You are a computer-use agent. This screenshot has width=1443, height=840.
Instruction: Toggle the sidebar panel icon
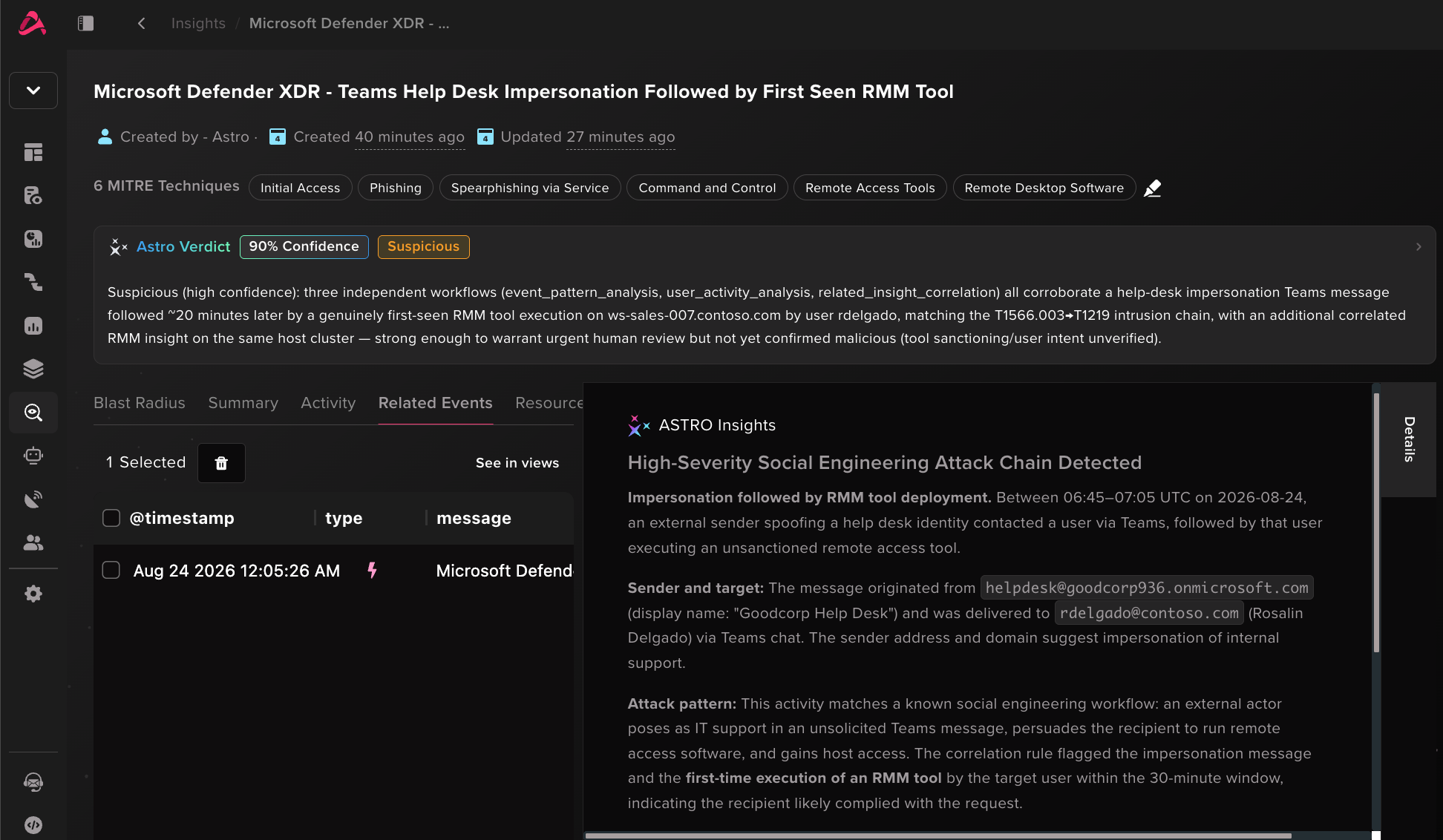tap(85, 24)
